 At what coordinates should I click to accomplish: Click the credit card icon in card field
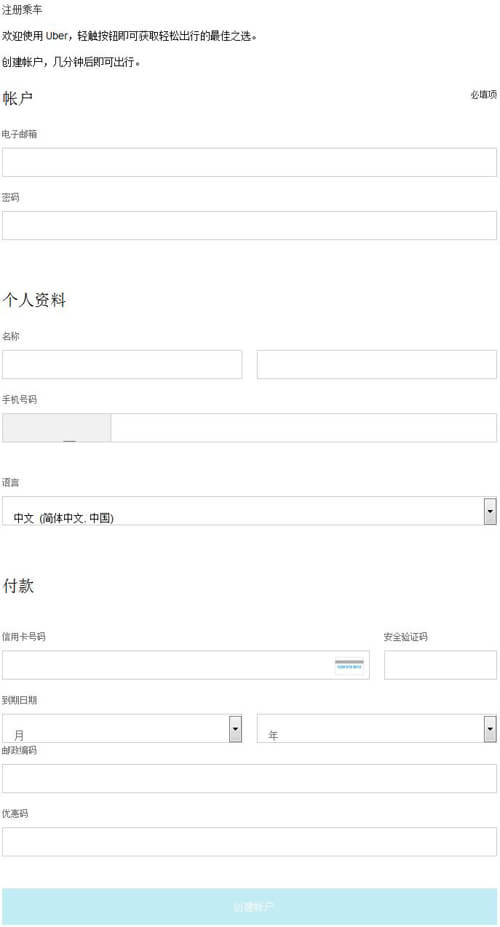[x=349, y=665]
